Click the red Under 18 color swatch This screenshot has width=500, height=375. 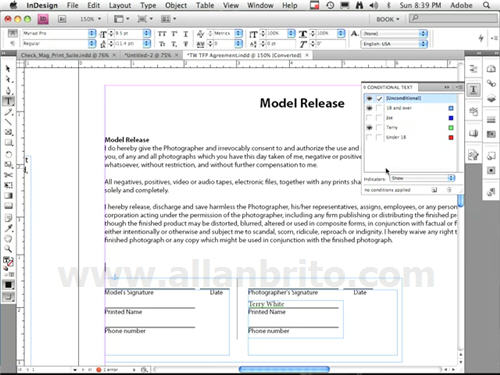tap(451, 137)
